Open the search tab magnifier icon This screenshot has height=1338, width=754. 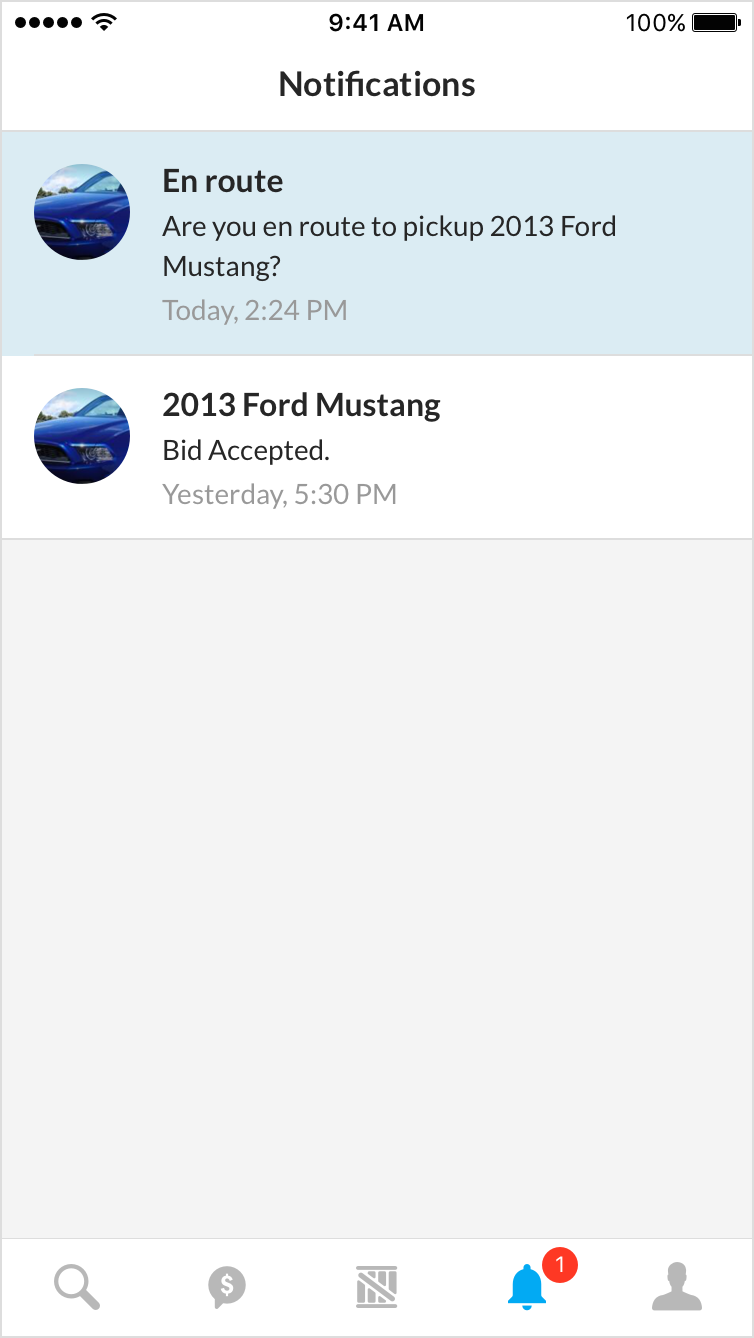coord(76,1285)
